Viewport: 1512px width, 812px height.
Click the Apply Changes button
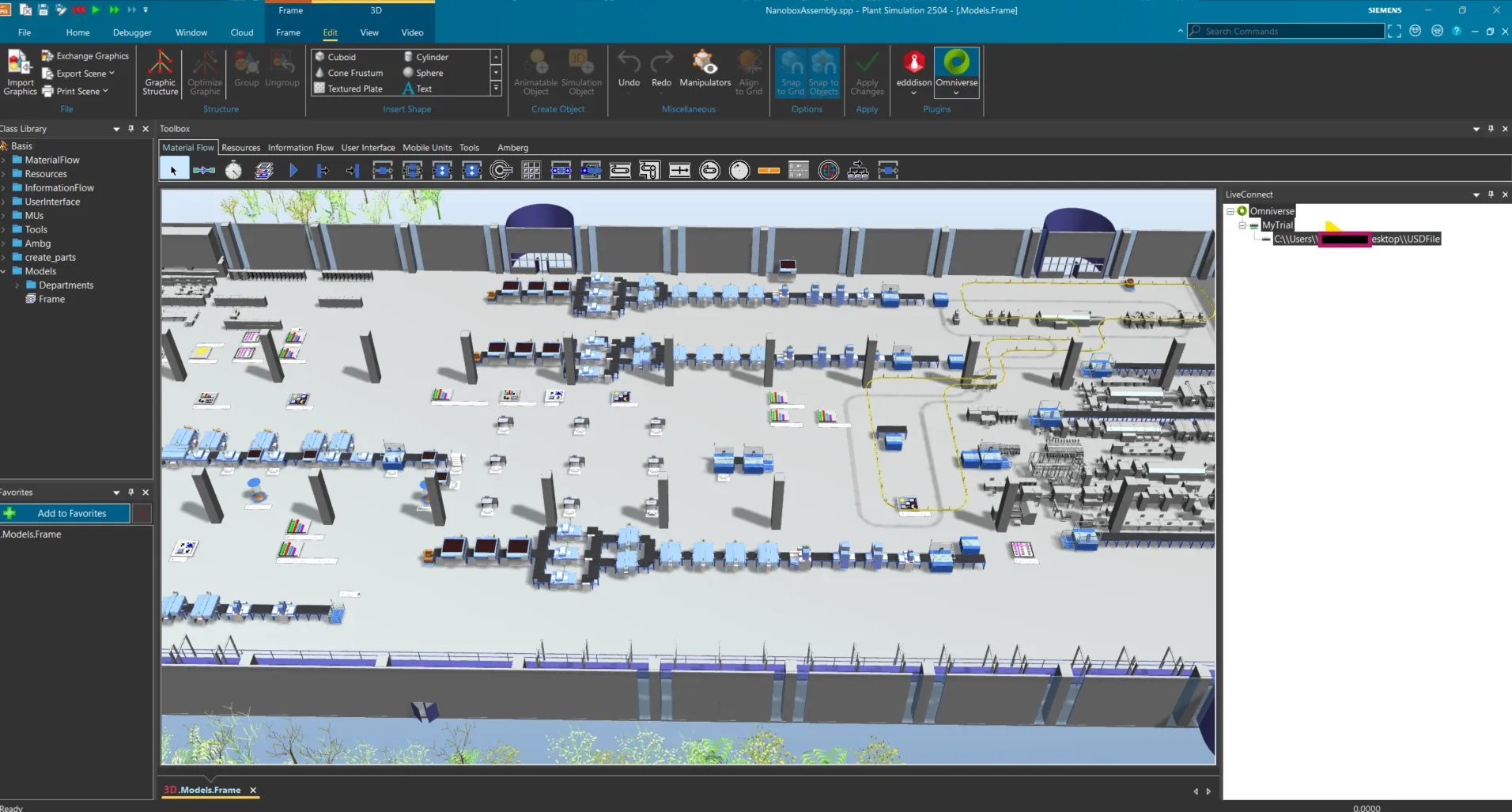(x=866, y=73)
